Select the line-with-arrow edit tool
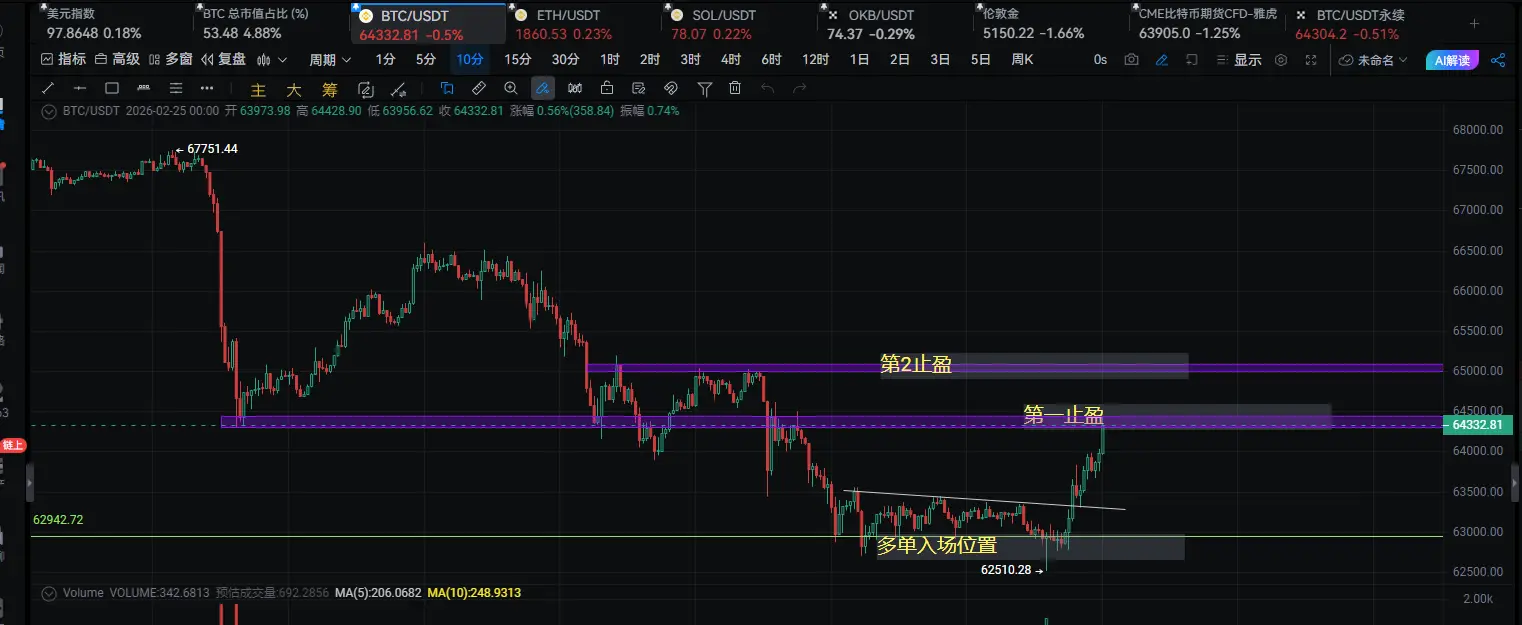 click(398, 88)
